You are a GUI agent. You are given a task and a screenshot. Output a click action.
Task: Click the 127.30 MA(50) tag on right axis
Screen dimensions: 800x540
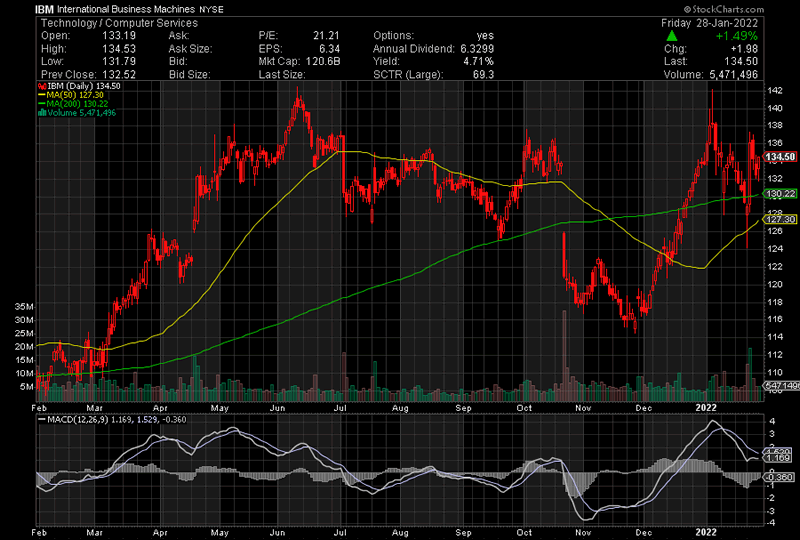coord(780,219)
